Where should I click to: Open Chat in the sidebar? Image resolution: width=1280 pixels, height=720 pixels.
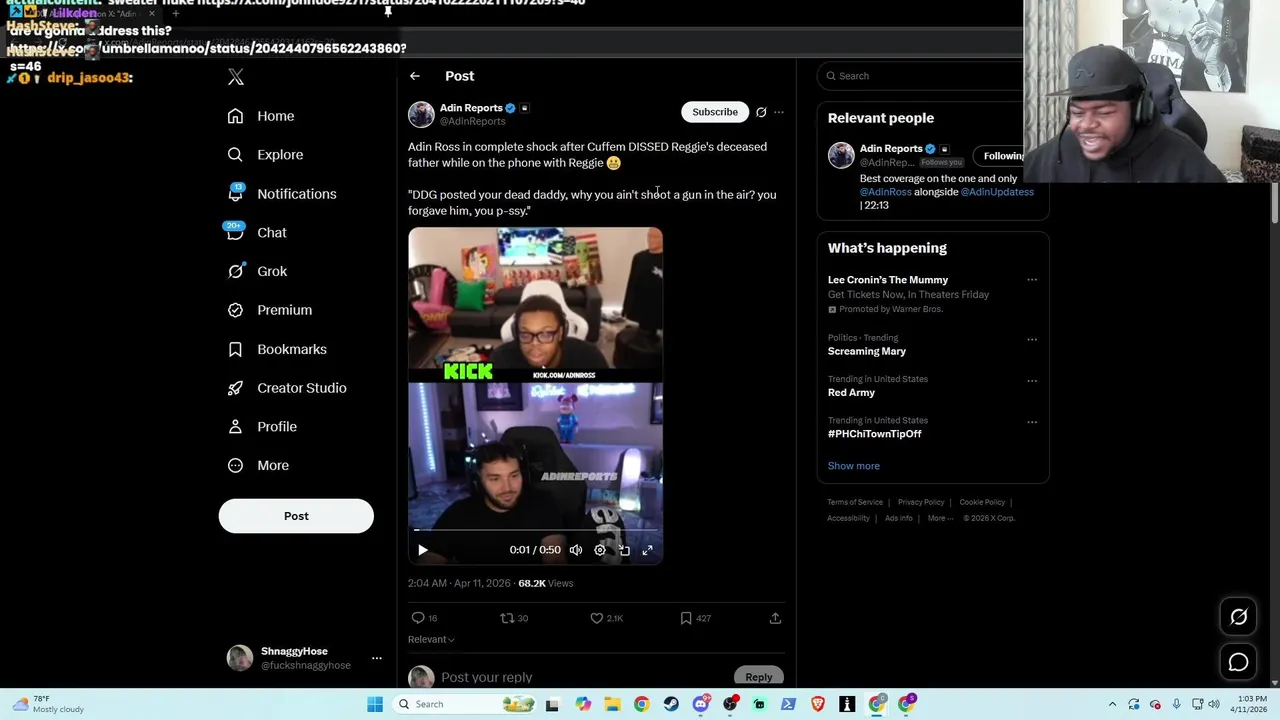[x=257, y=232]
